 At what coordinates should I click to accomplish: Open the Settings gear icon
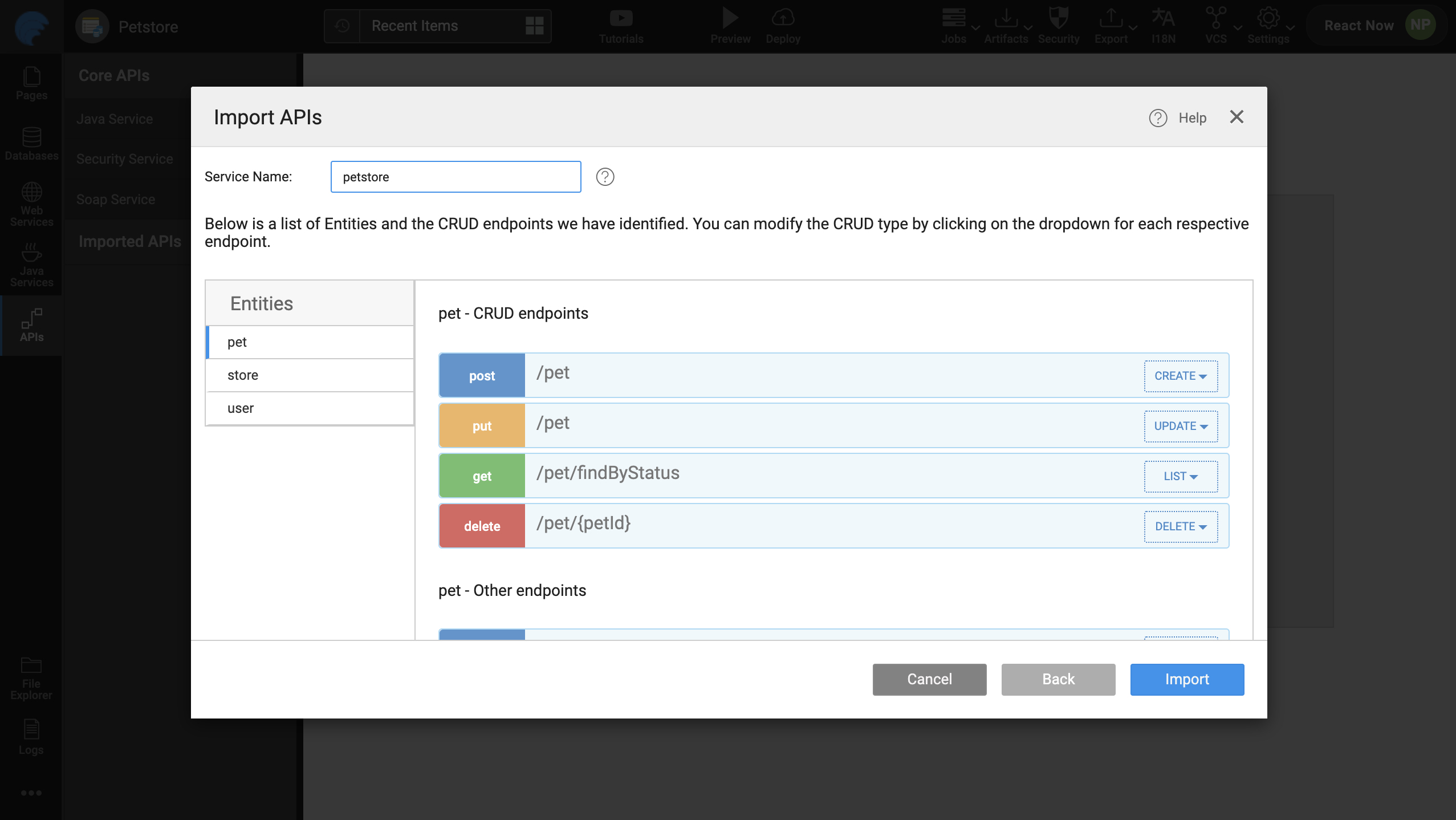click(x=1267, y=18)
